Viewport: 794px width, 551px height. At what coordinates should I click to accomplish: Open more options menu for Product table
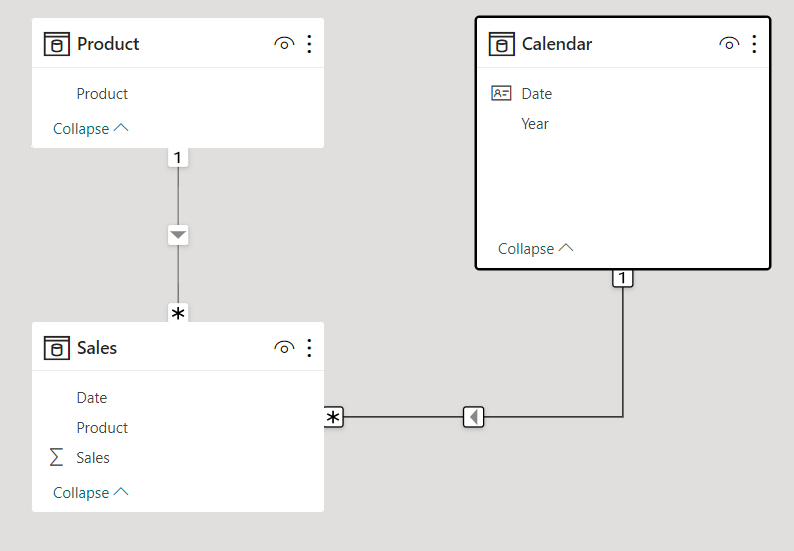309,44
